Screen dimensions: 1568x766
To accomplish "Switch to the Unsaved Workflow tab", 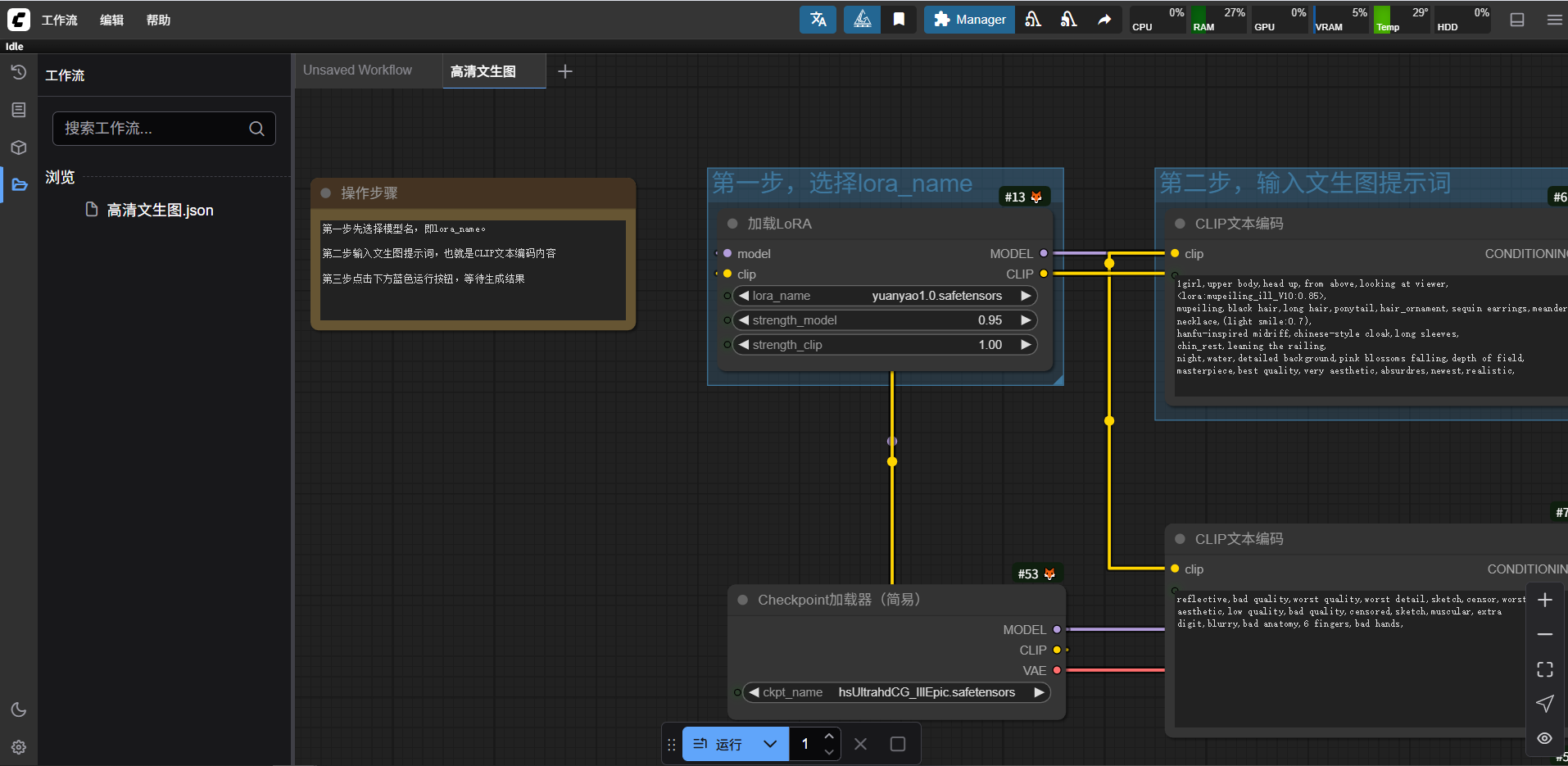I will tap(358, 70).
